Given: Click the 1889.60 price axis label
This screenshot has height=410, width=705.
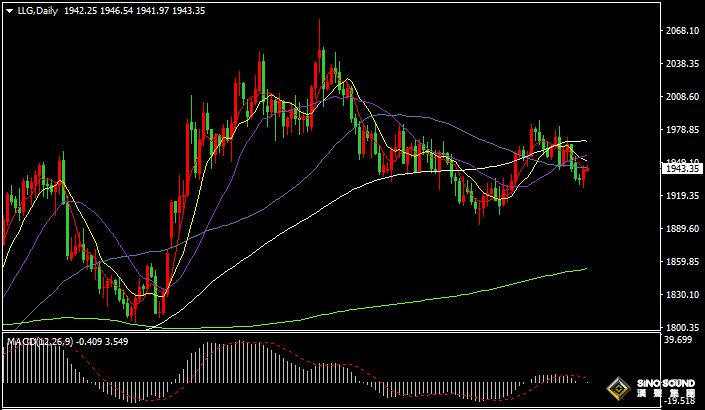Looking at the screenshot, I should click(x=682, y=229).
